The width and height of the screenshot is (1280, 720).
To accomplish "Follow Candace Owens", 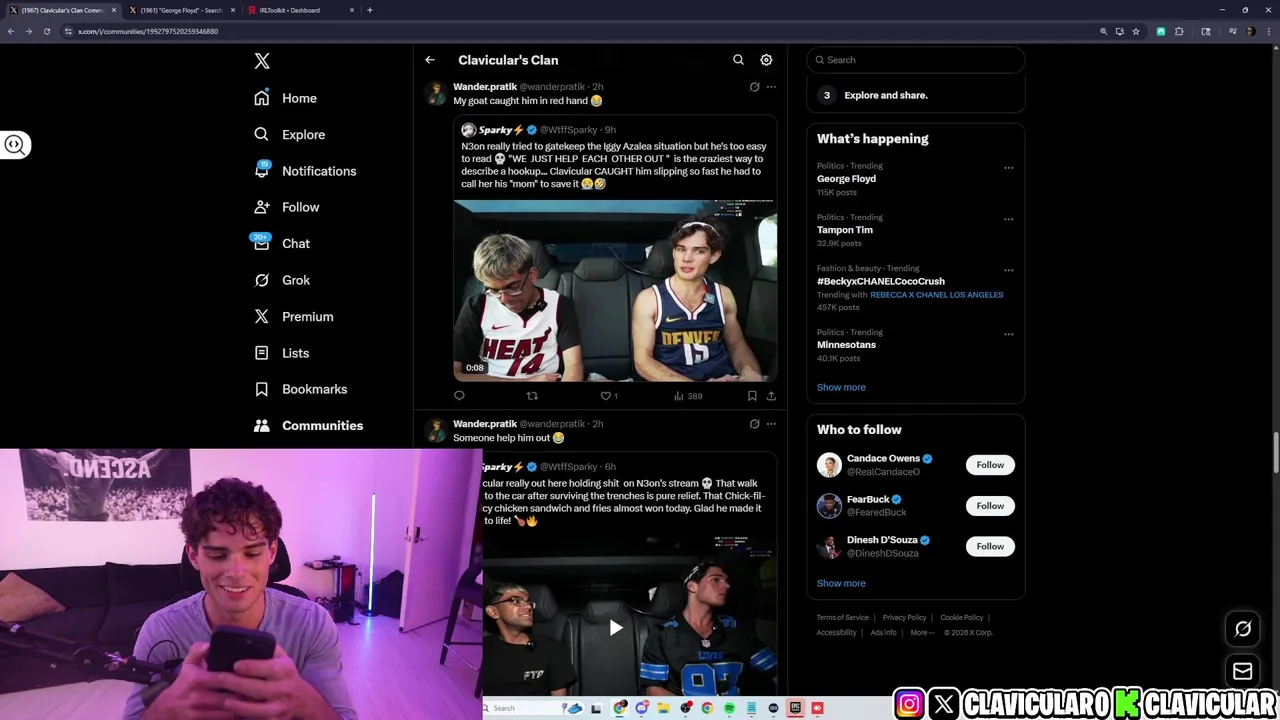I will tap(990, 465).
